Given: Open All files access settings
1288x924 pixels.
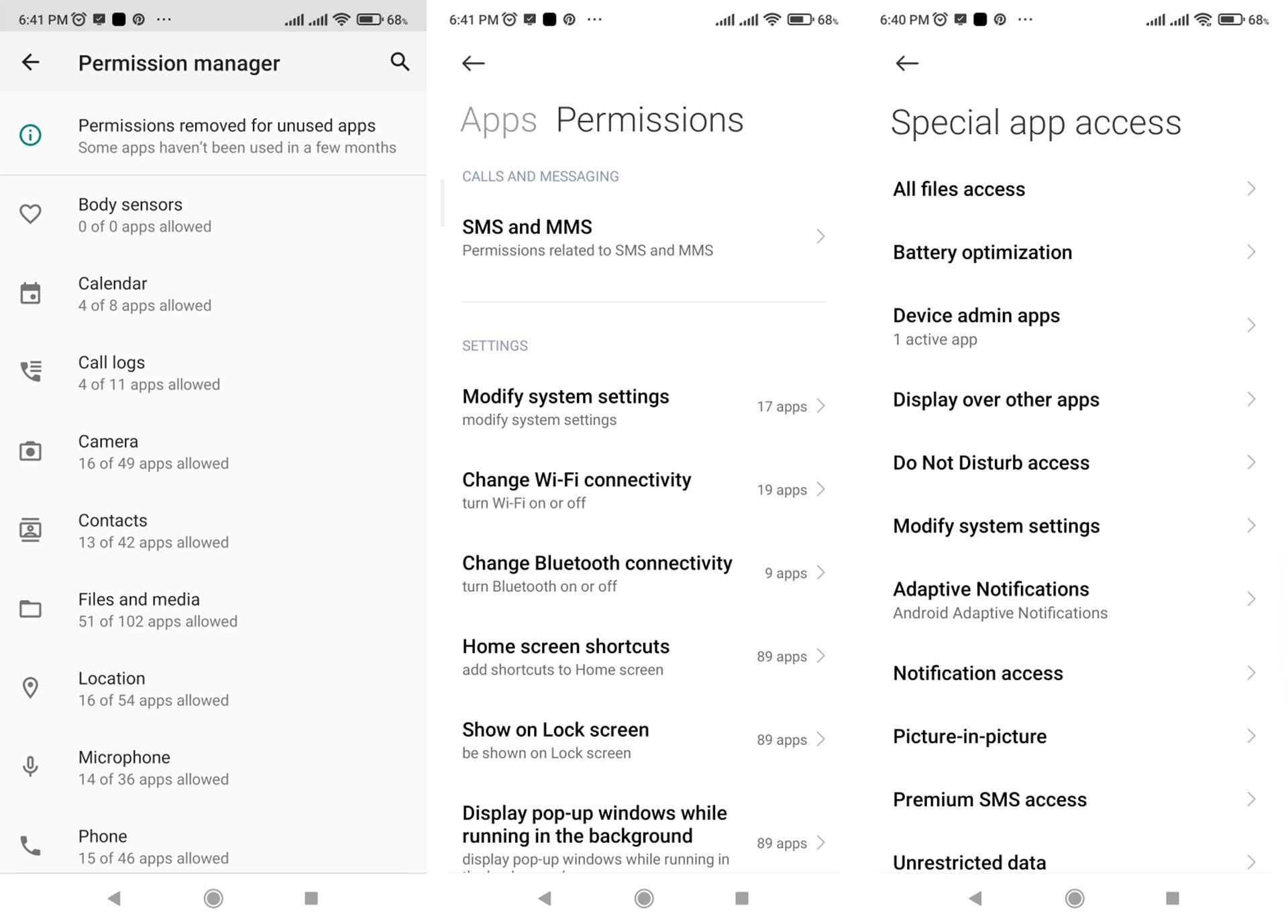Looking at the screenshot, I should tap(1073, 189).
